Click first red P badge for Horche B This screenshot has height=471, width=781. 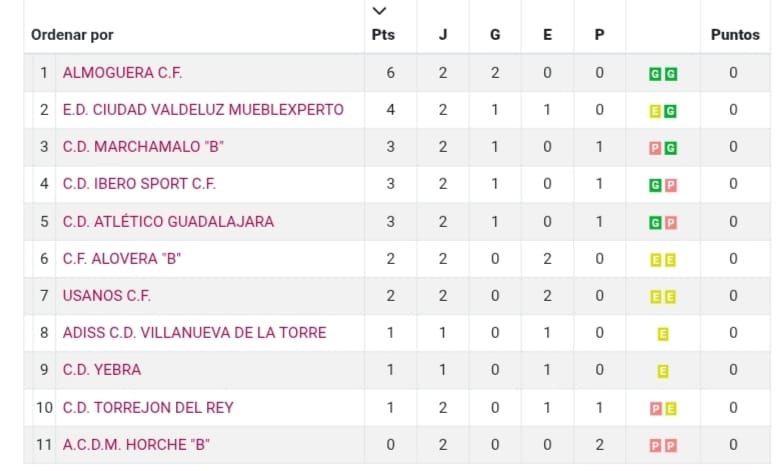click(x=655, y=446)
